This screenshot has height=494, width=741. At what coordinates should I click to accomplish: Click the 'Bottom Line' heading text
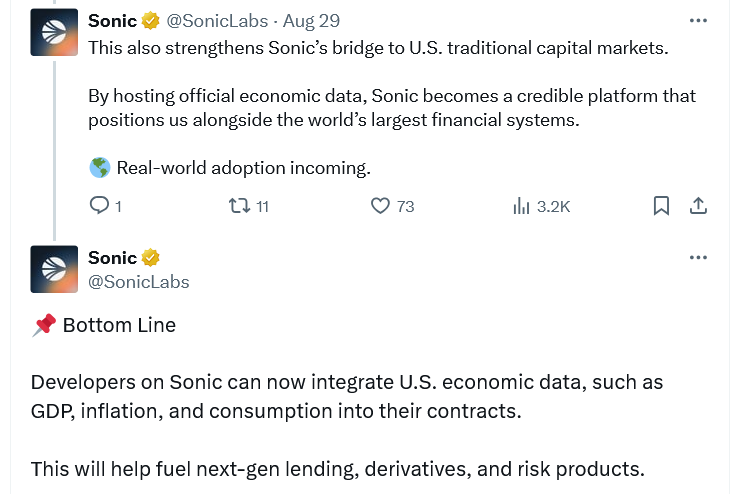118,325
